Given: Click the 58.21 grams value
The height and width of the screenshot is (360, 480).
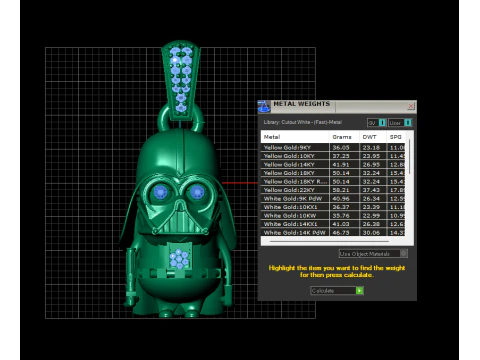Looking at the screenshot, I should coord(341,190).
